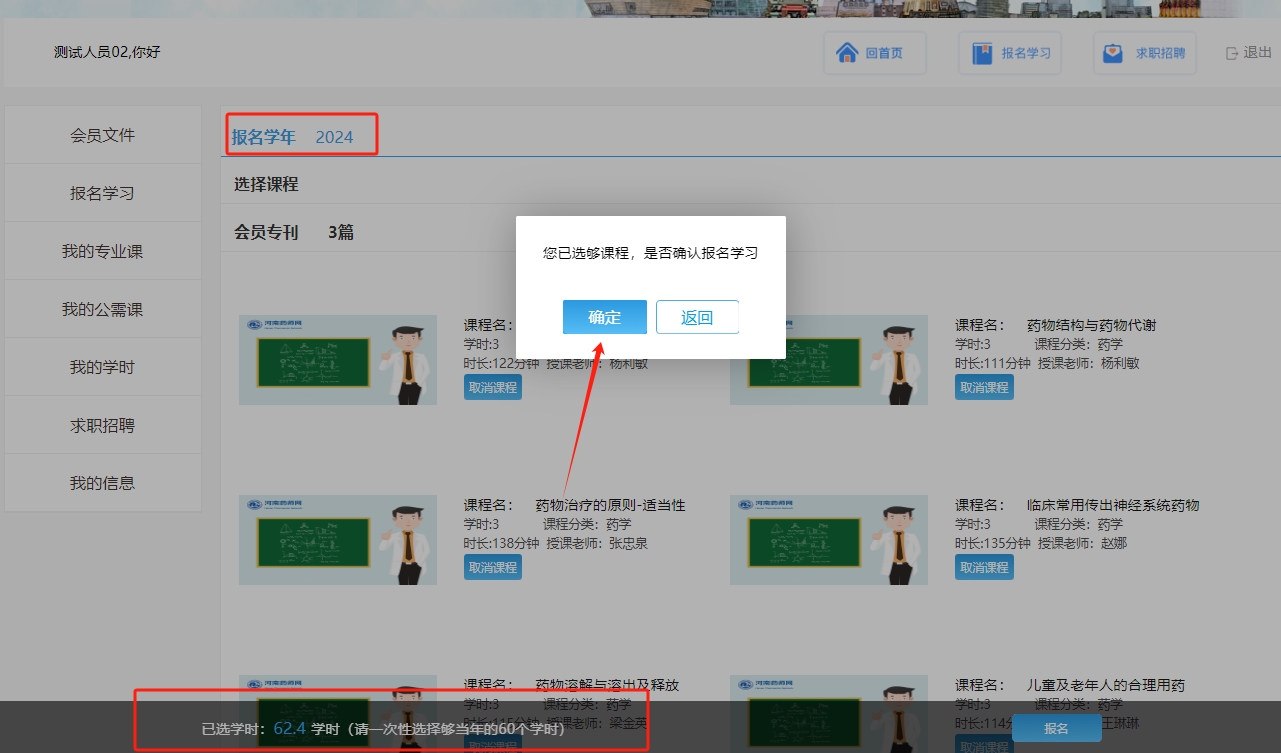The image size is (1281, 753).
Task: Click the home icon beside 回首页
Action: (x=846, y=53)
